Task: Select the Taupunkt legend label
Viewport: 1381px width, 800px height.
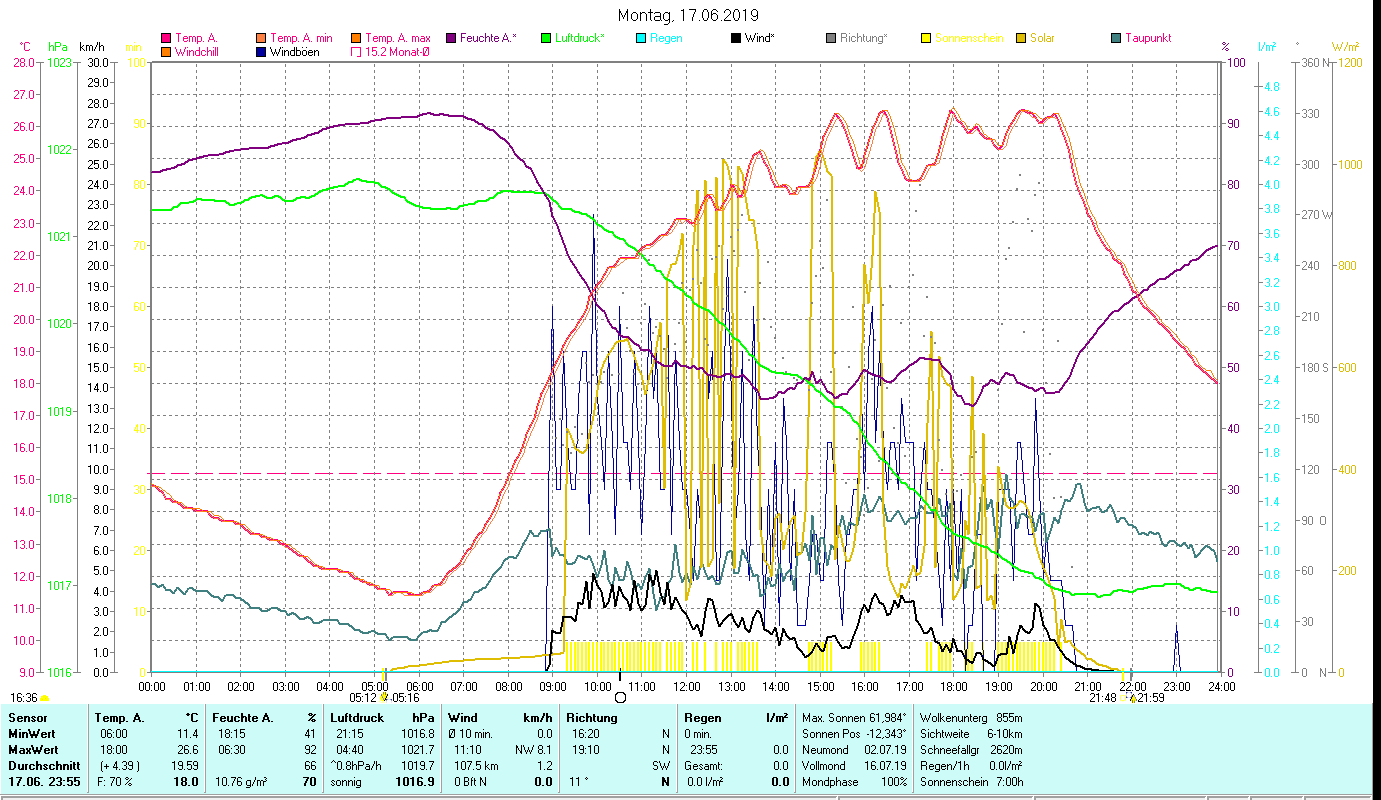Action: 1148,39
